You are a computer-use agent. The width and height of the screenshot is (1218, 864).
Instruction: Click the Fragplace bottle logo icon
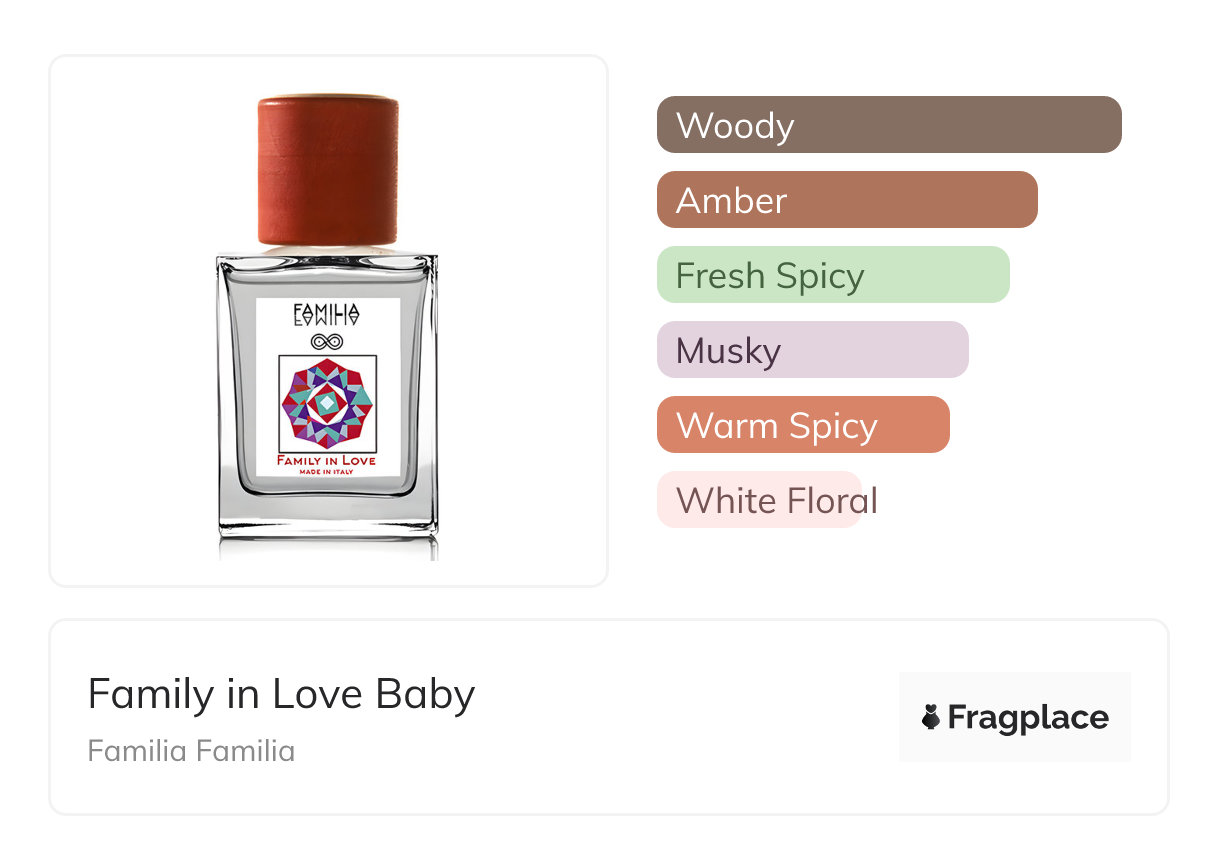931,717
